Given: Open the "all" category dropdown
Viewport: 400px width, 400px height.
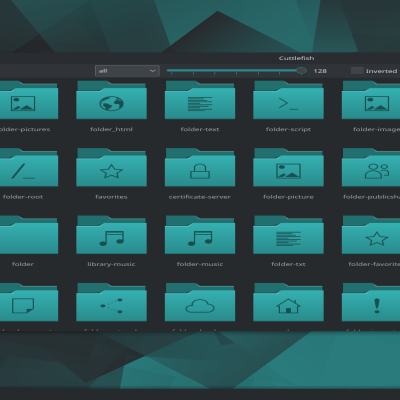Looking at the screenshot, I should tap(127, 71).
